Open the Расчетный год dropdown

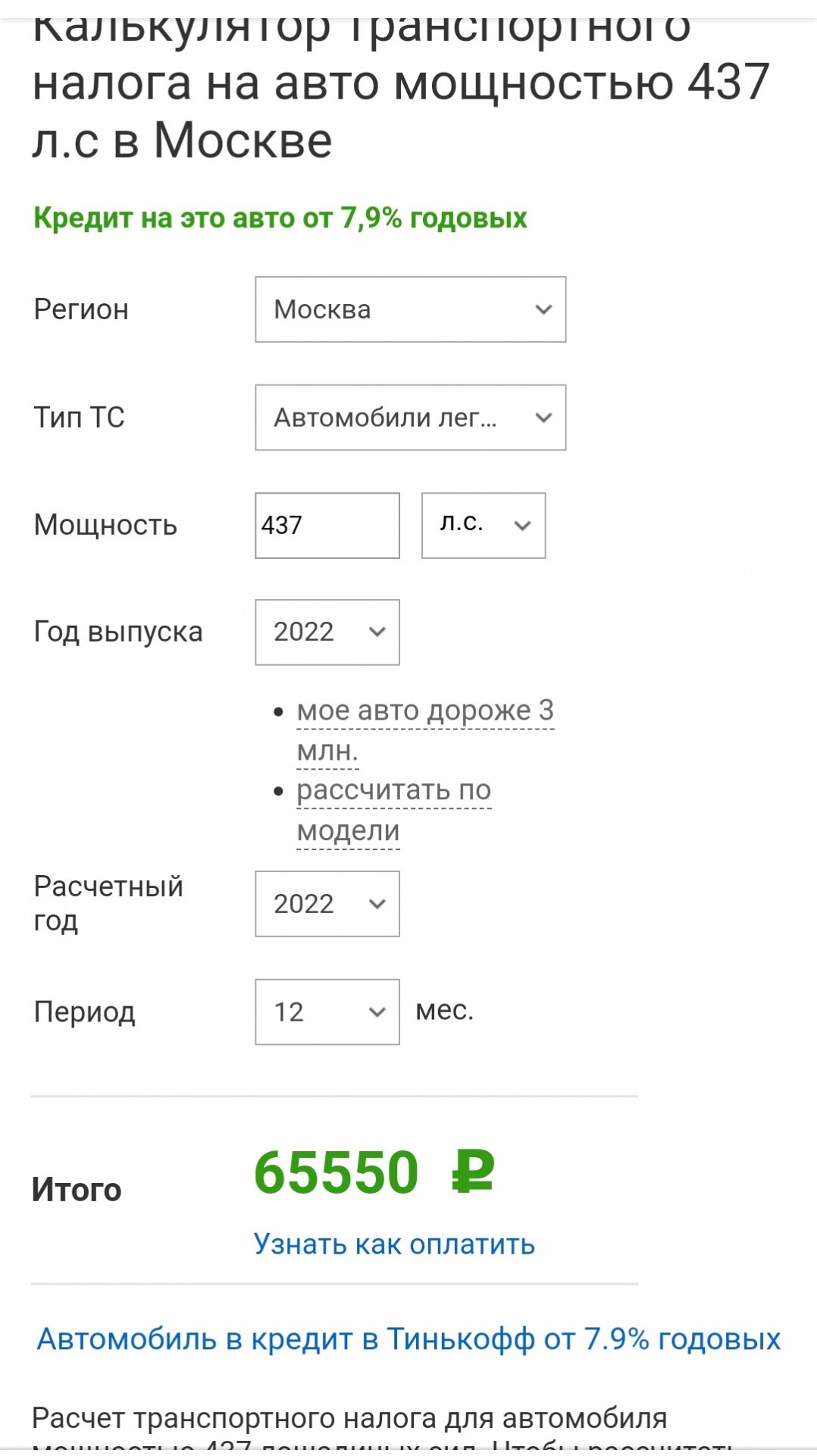(327, 904)
